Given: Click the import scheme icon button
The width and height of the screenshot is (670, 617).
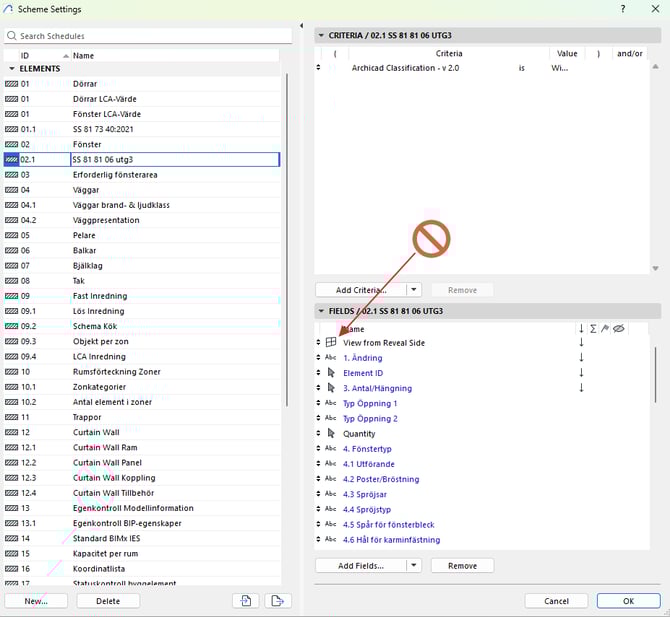Looking at the screenshot, I should [x=245, y=600].
